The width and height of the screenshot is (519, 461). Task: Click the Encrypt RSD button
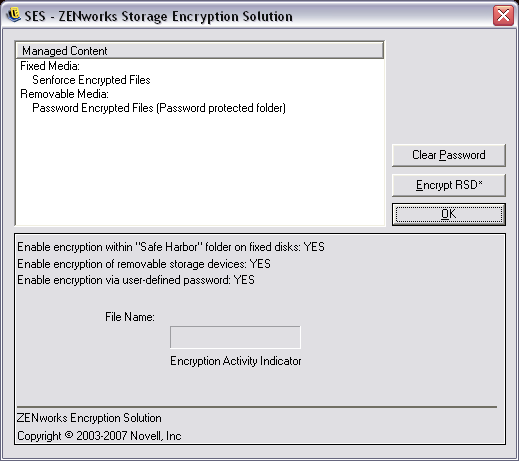tap(449, 185)
